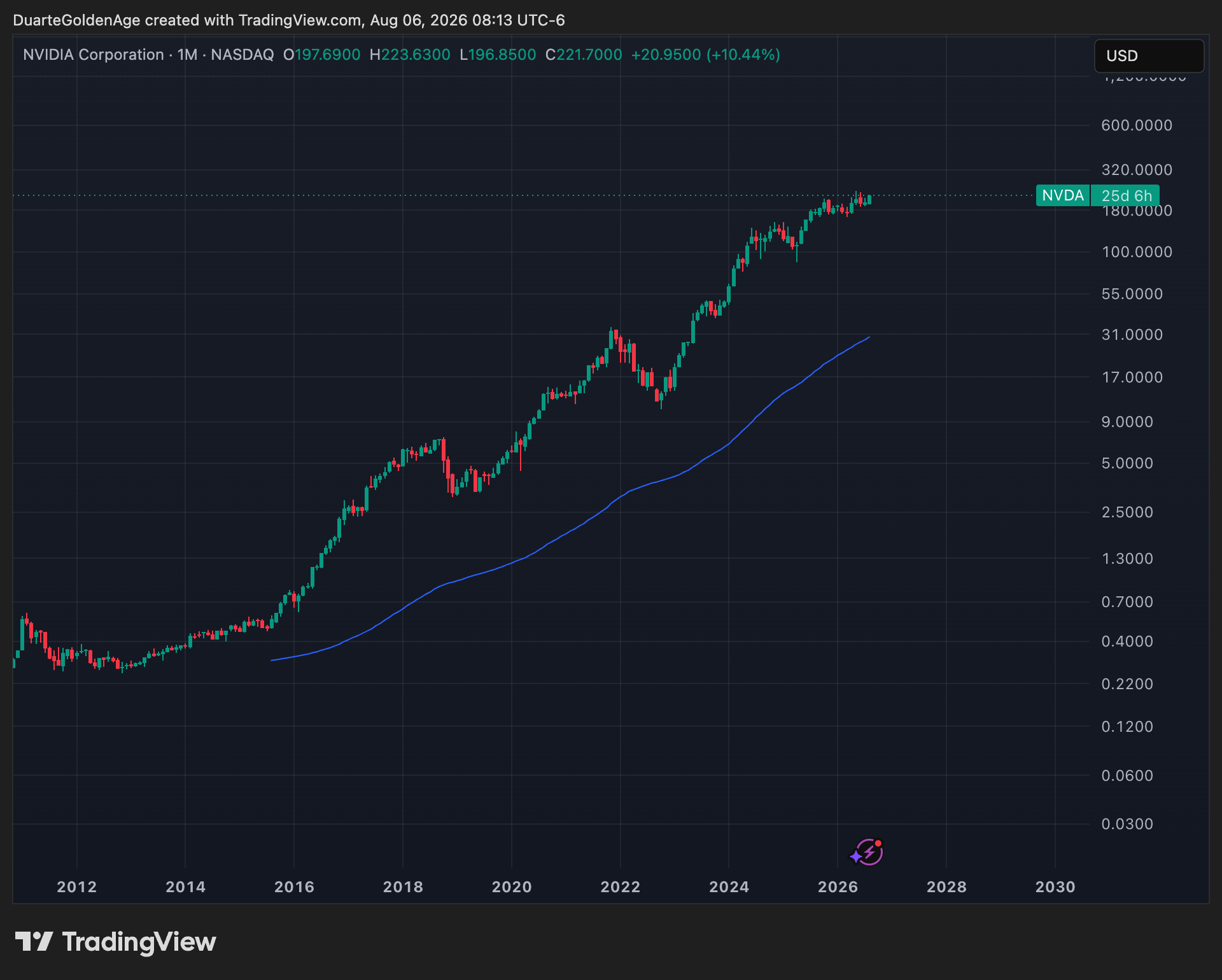Click the 0.2200 price axis label
This screenshot has width=1222, height=980.
pos(1127,684)
